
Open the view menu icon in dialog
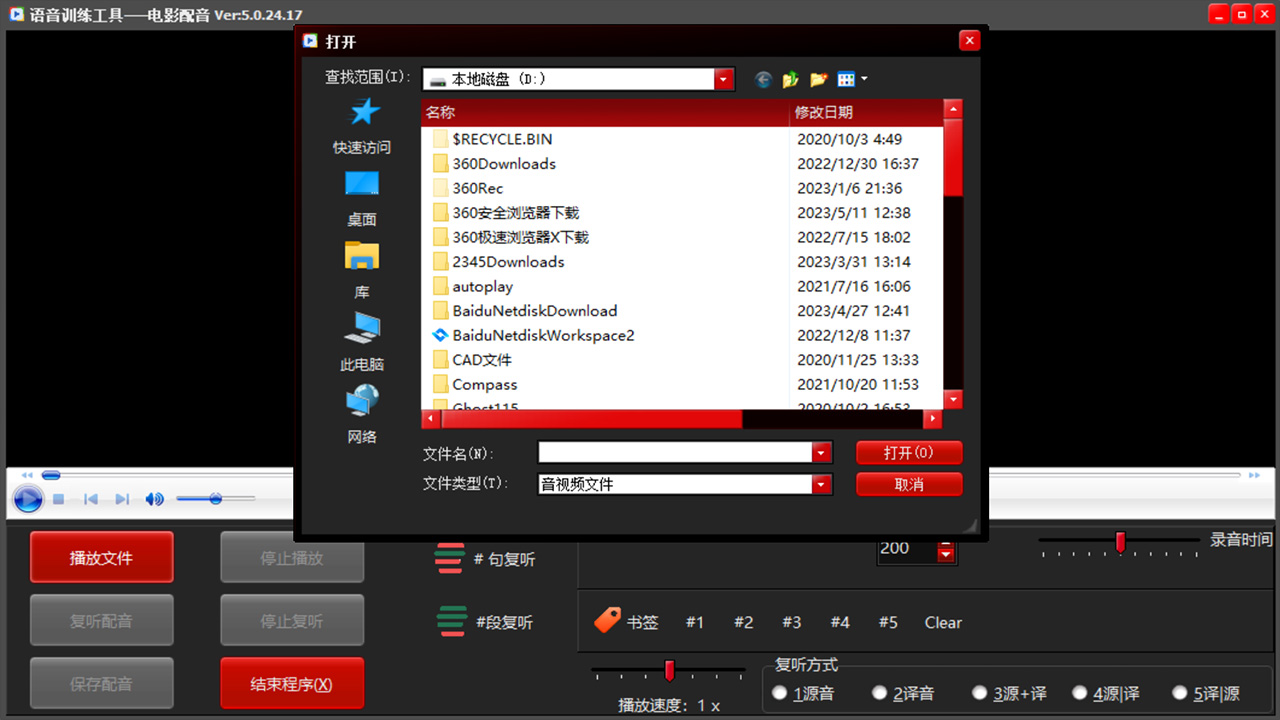[851, 80]
